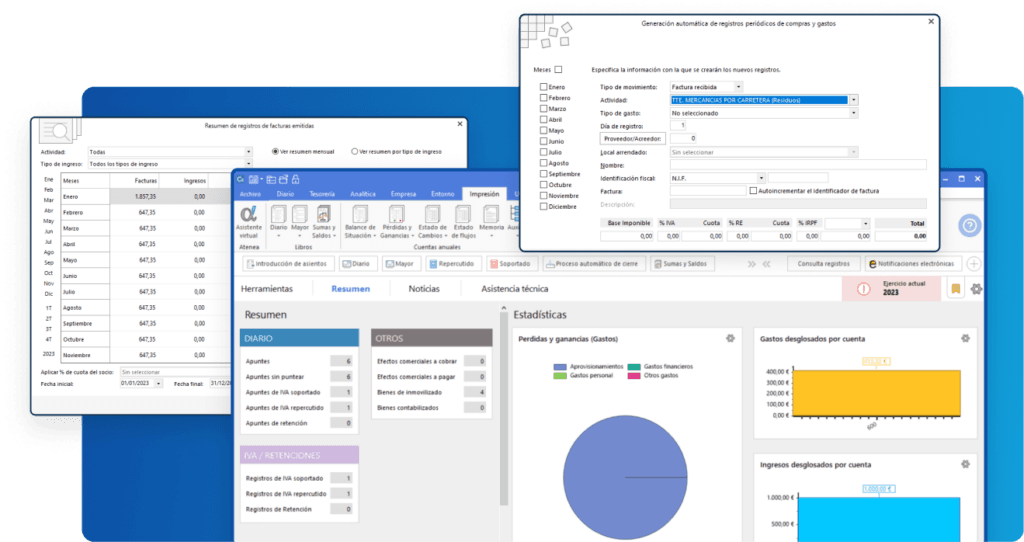Click the Resumen panel vertical scrollbar

[x=504, y=408]
